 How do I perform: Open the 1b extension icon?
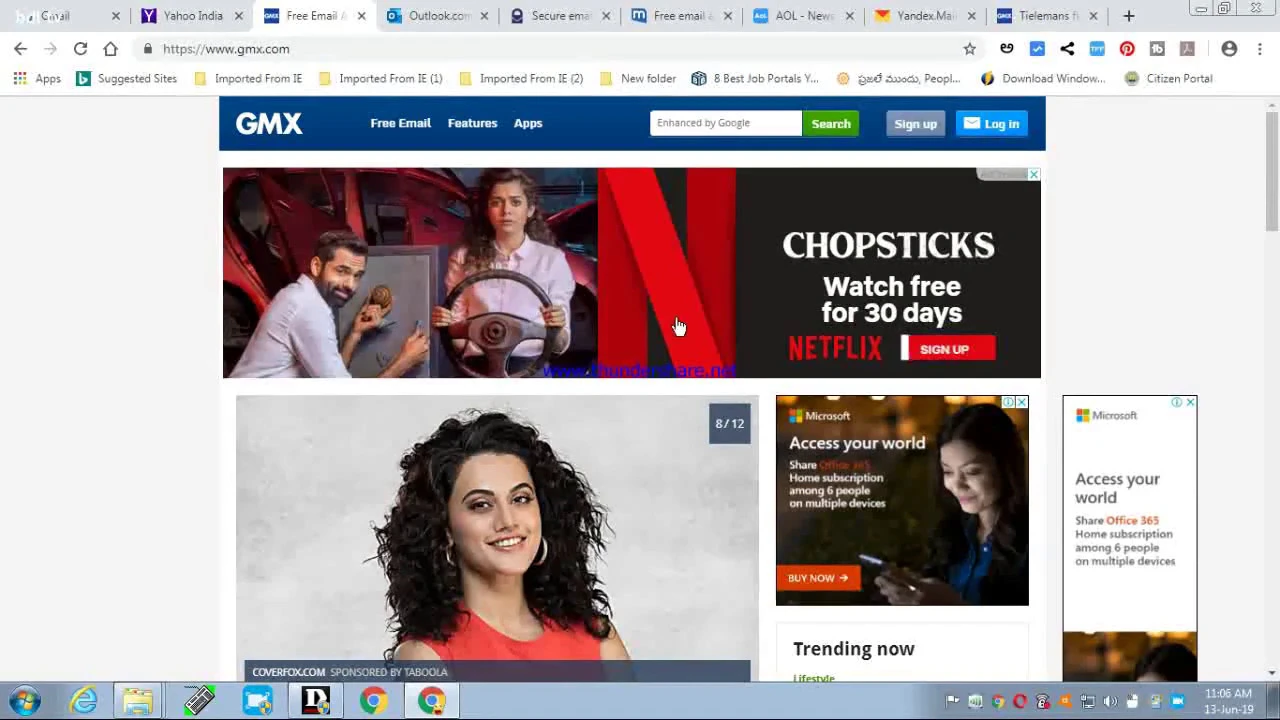pos(1157,48)
